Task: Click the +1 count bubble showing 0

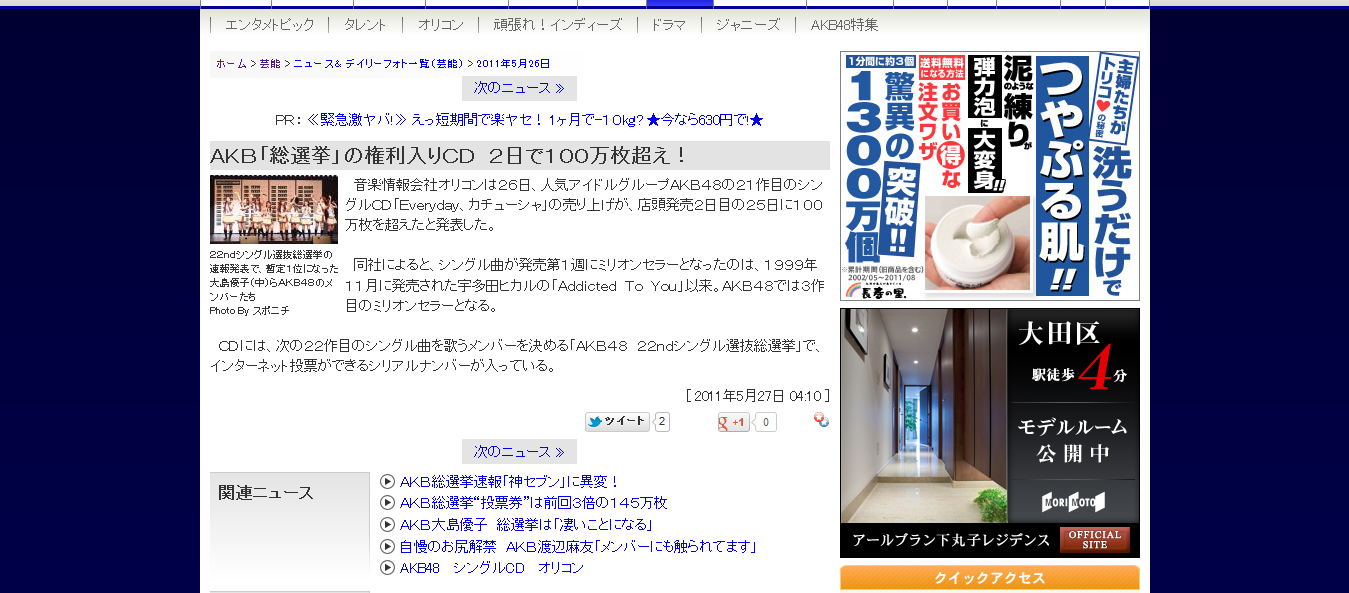Action: pyautogui.click(x=765, y=422)
